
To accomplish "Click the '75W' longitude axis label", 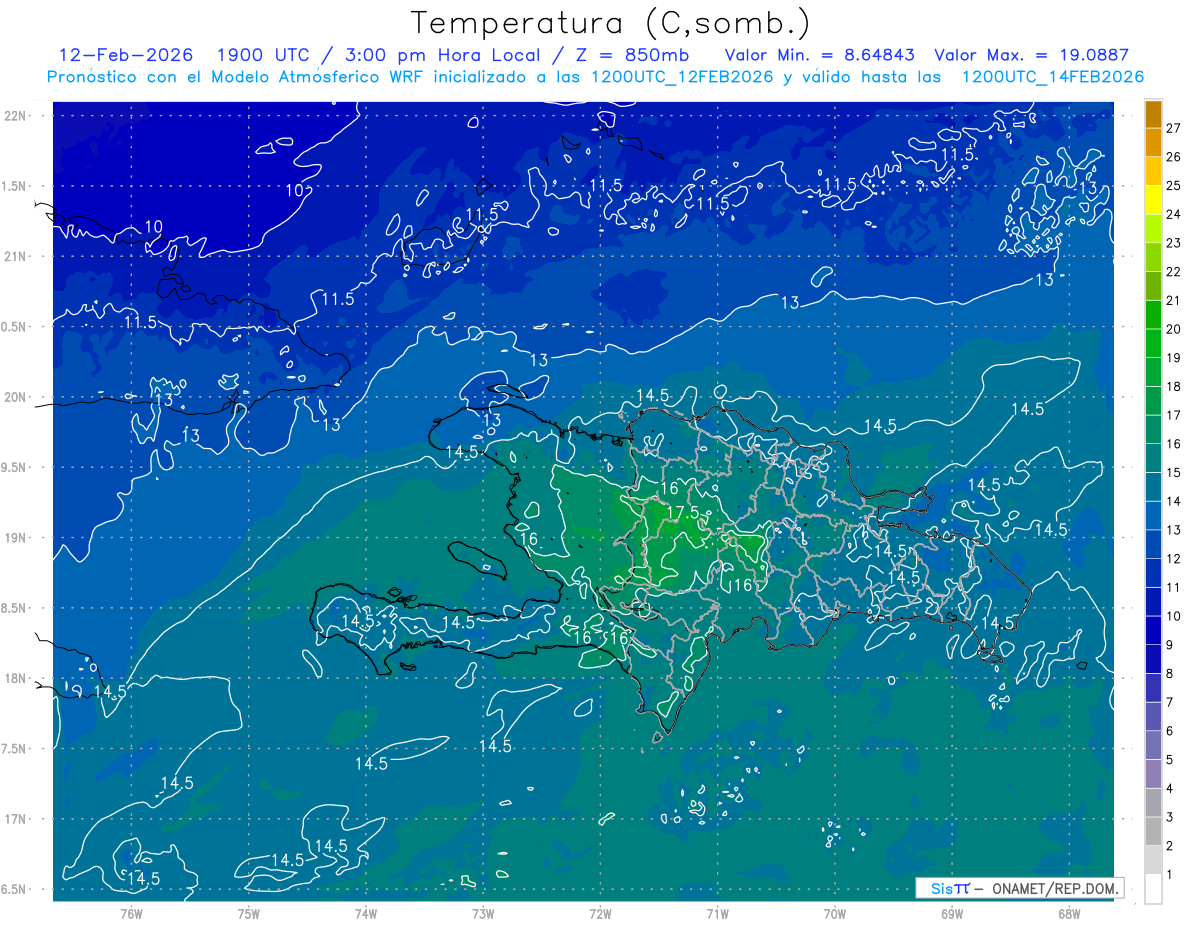I will click(249, 914).
